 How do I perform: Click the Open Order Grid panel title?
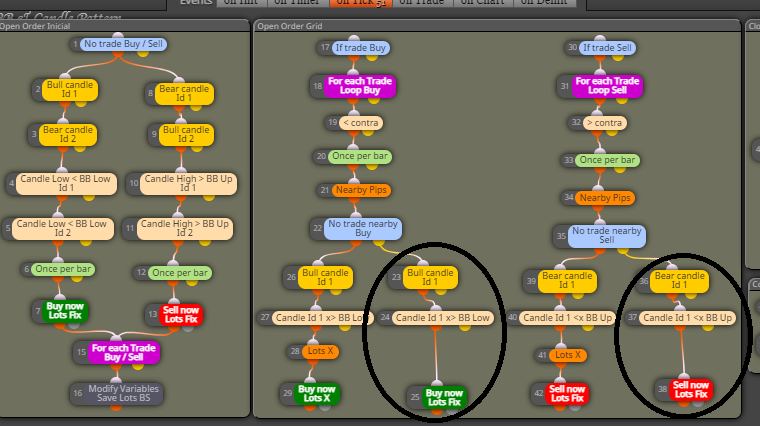(x=289, y=26)
